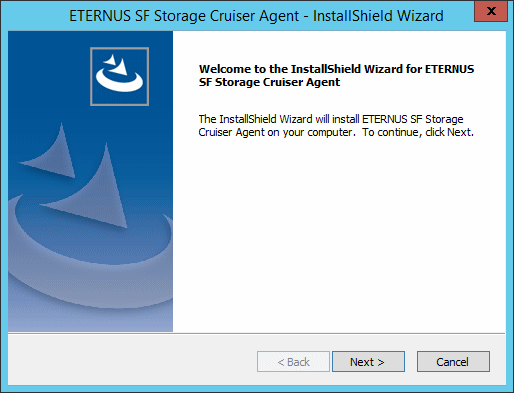Click the large faded sail in the blue sidebar
The image size is (514, 393).
point(93,193)
